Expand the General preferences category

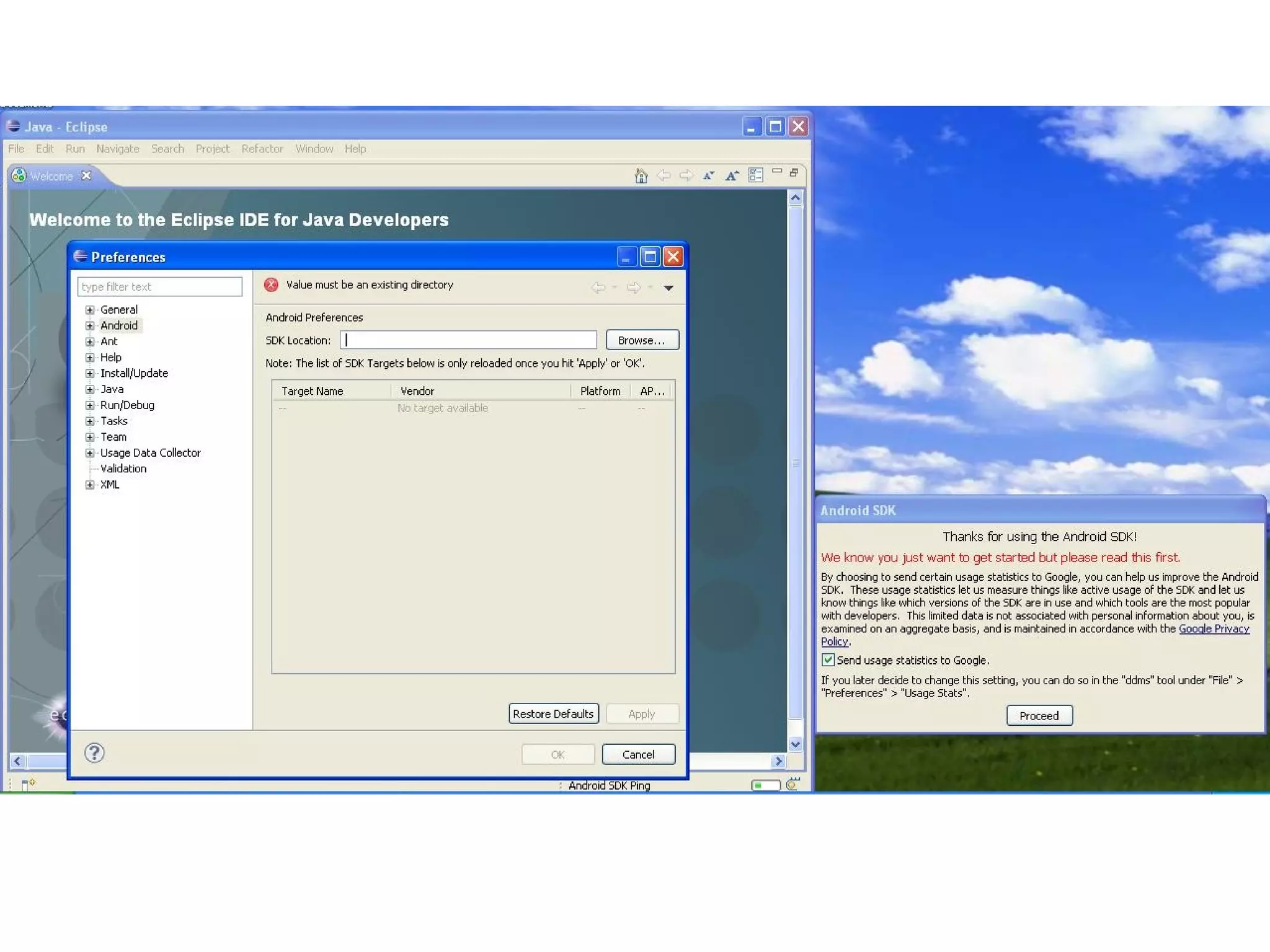(90, 309)
